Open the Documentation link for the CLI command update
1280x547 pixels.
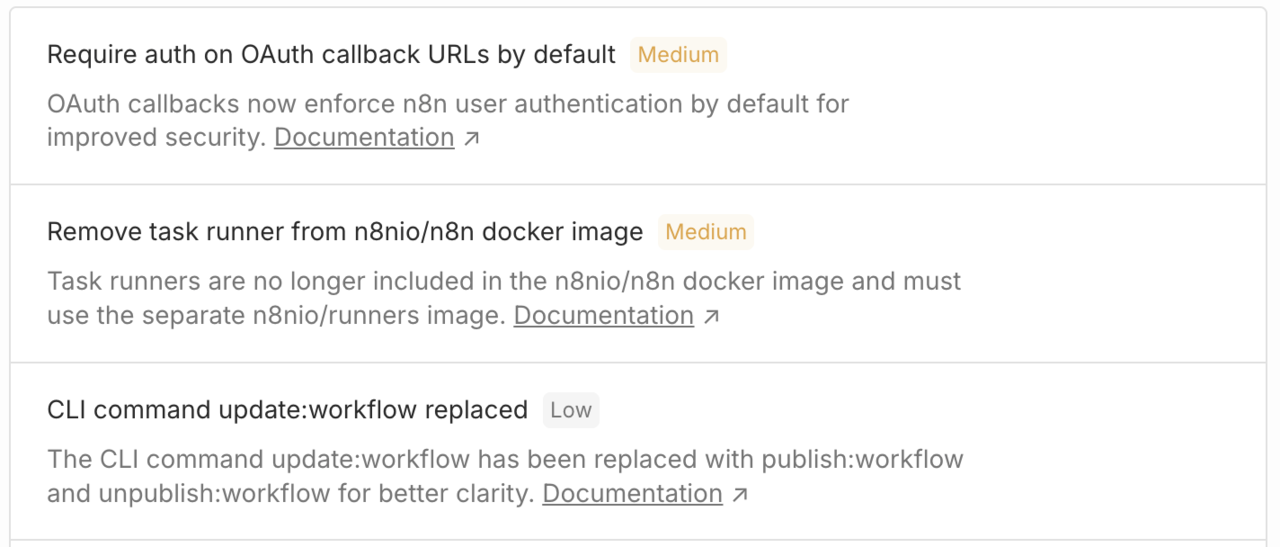pos(632,494)
